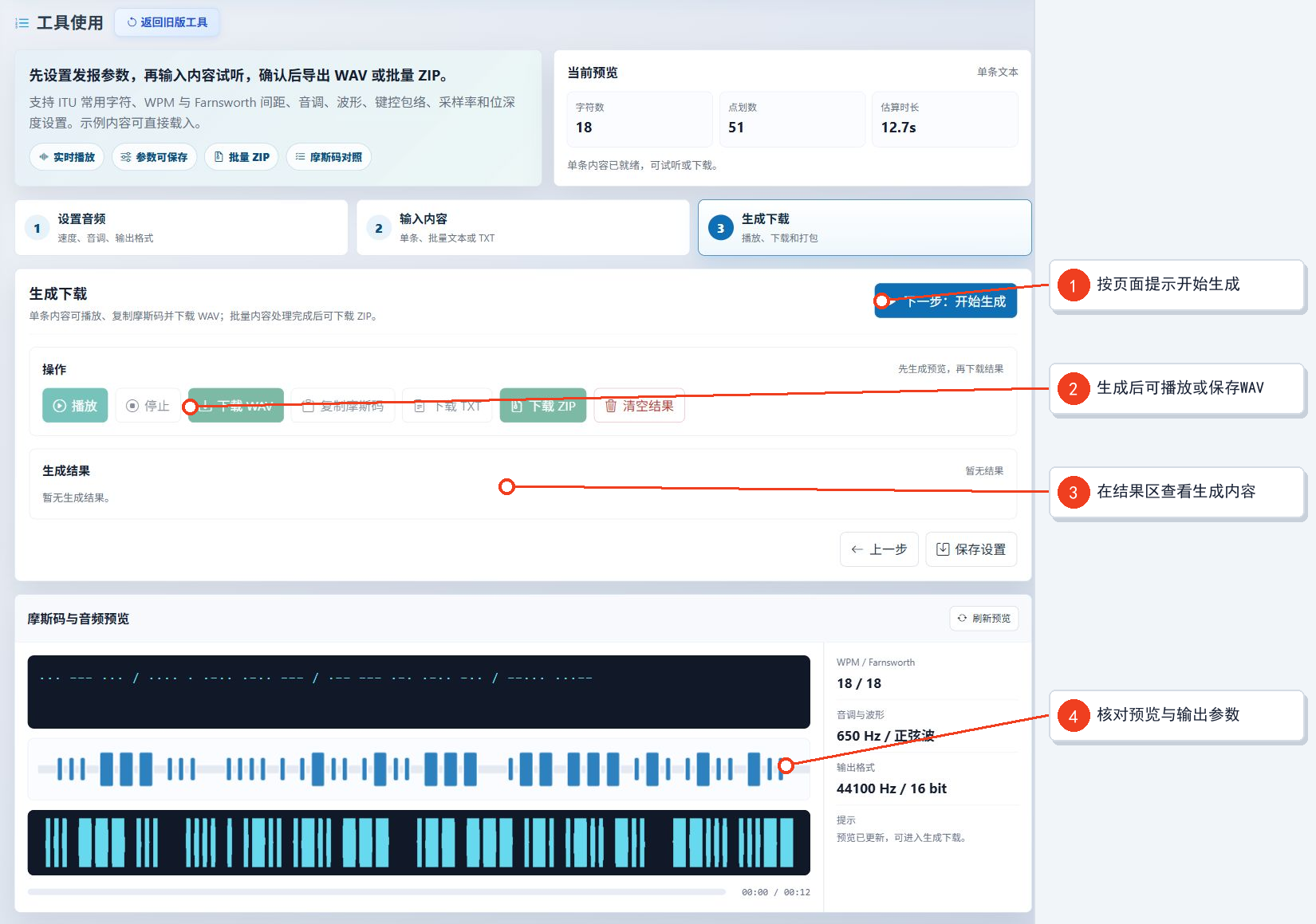Click the 44100 Hz / 16 bit value
Viewport: 1316px width, 924px height.
(892, 788)
